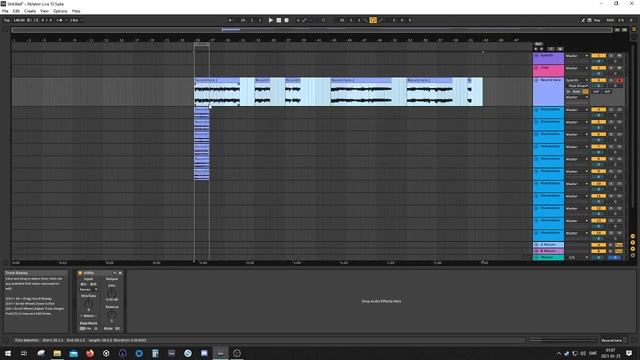
Task: Fold the Synth track with its triangle
Action: click(536, 56)
